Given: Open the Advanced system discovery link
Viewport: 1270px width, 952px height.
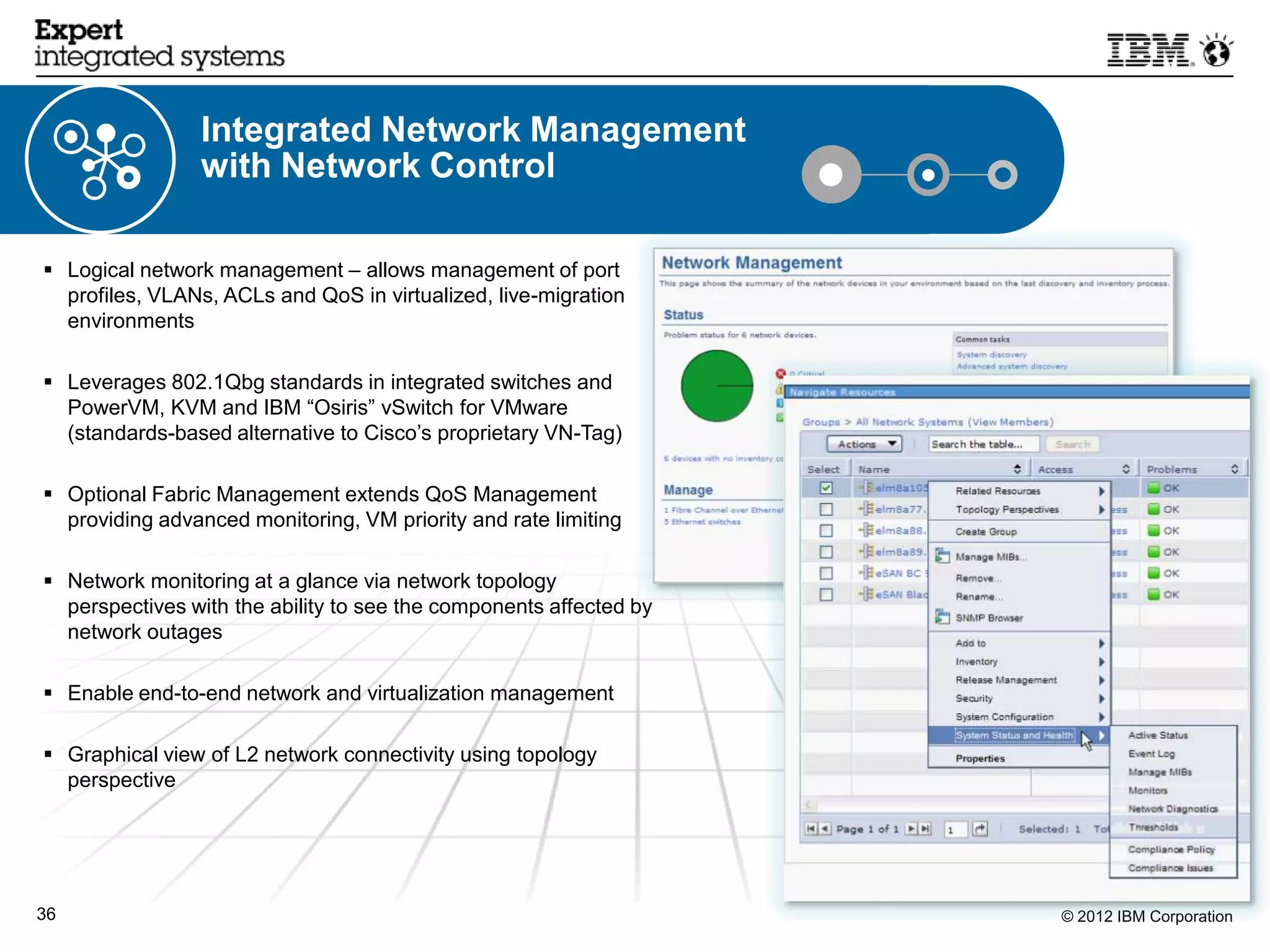Looking at the screenshot, I should (x=1012, y=366).
